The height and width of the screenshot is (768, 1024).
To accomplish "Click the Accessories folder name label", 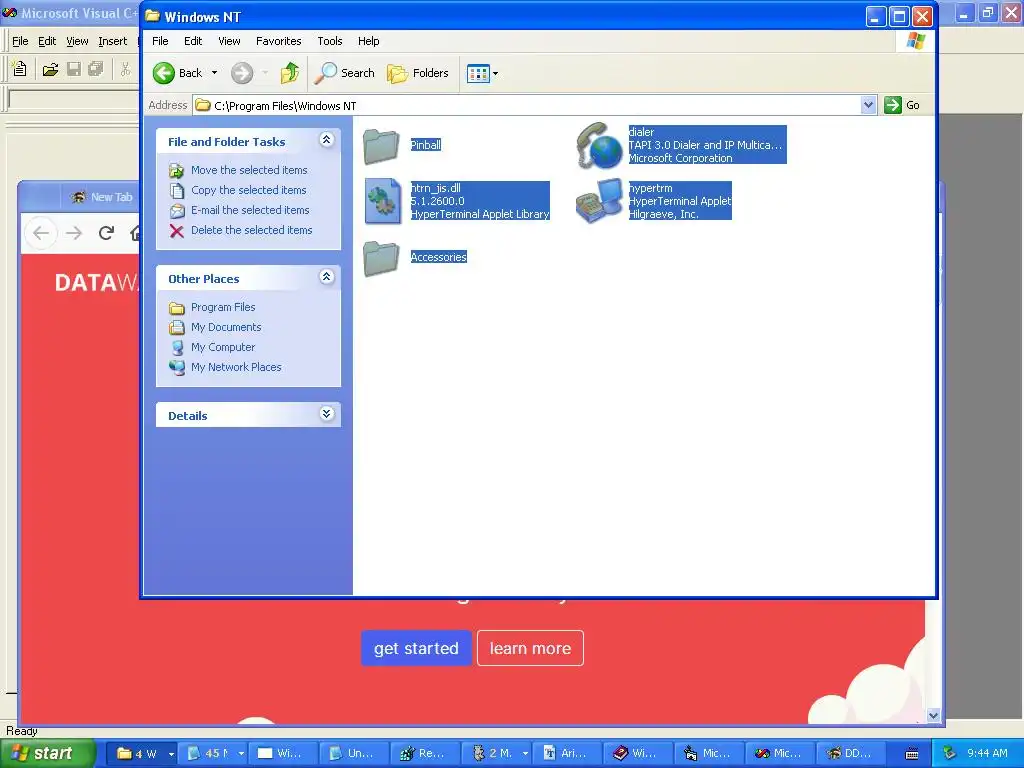I will coord(438,257).
